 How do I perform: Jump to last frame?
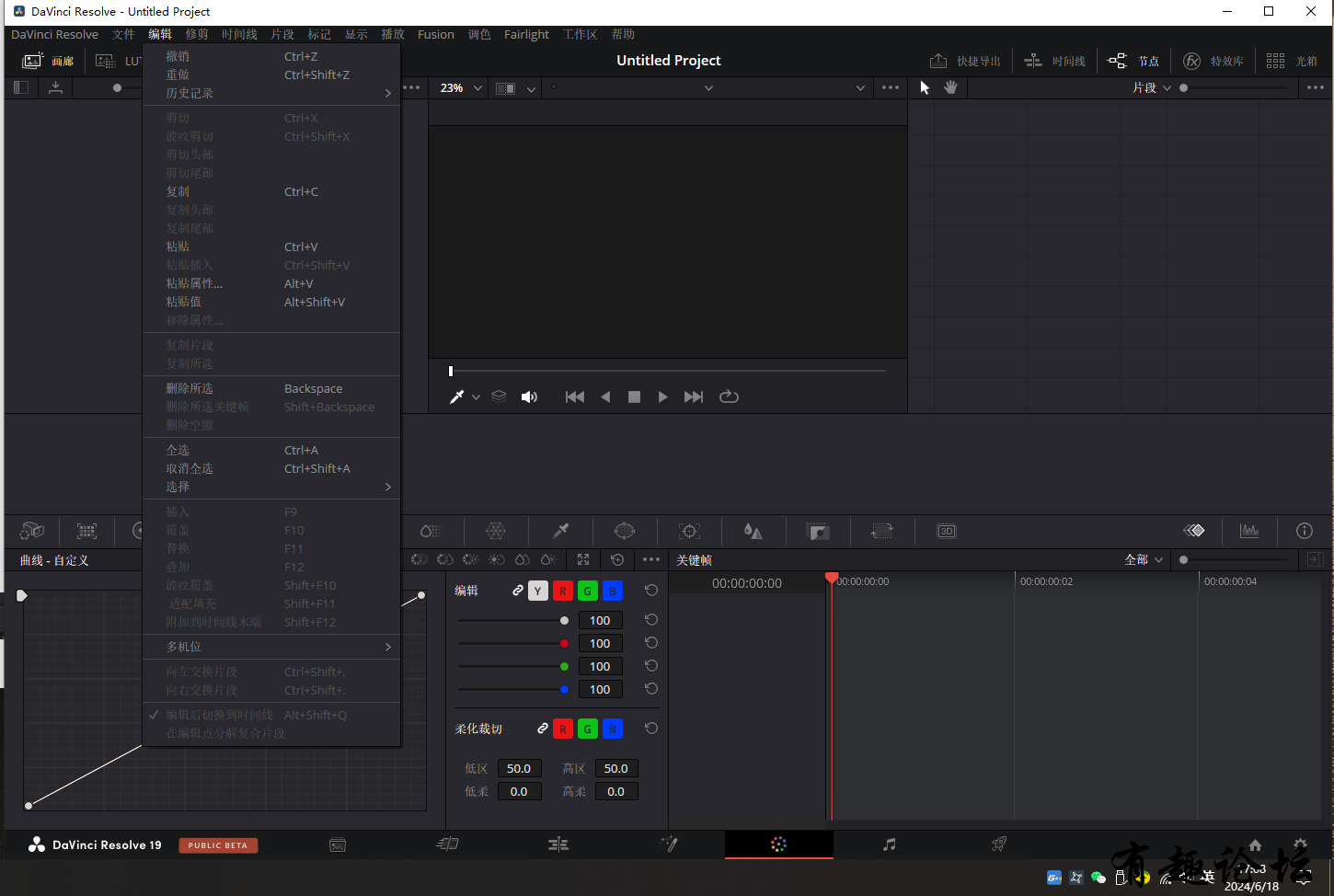[x=694, y=396]
